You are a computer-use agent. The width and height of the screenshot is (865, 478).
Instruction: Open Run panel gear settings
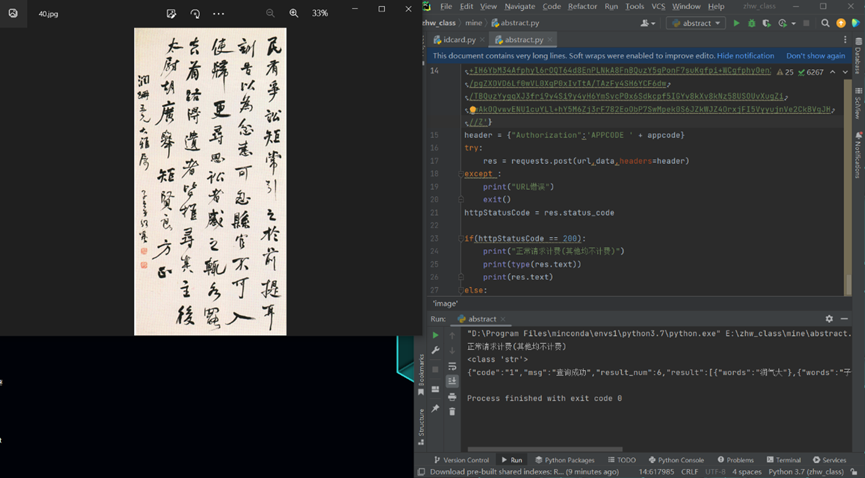829,318
